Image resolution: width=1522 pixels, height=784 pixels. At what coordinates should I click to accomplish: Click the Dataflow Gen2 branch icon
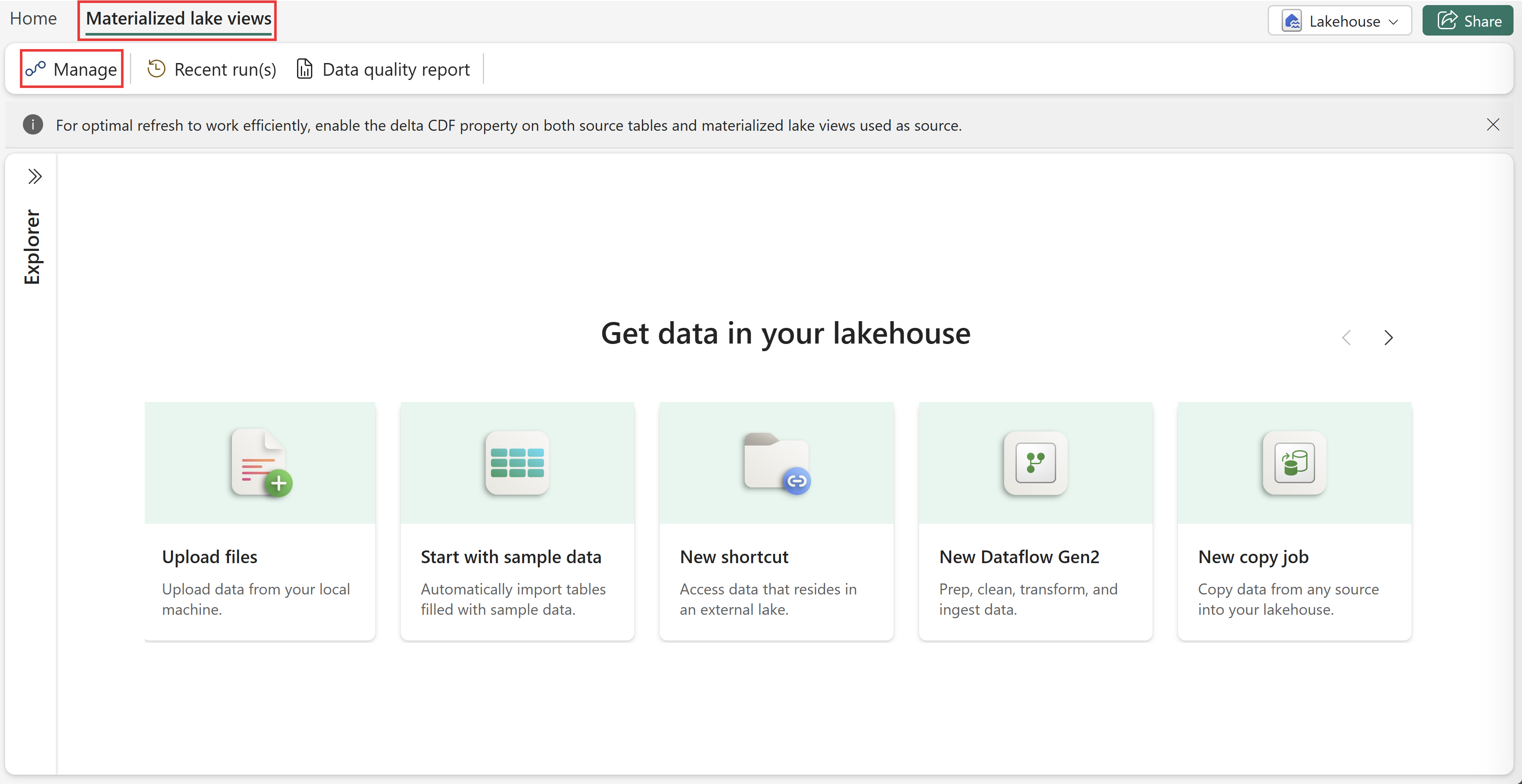(1036, 462)
